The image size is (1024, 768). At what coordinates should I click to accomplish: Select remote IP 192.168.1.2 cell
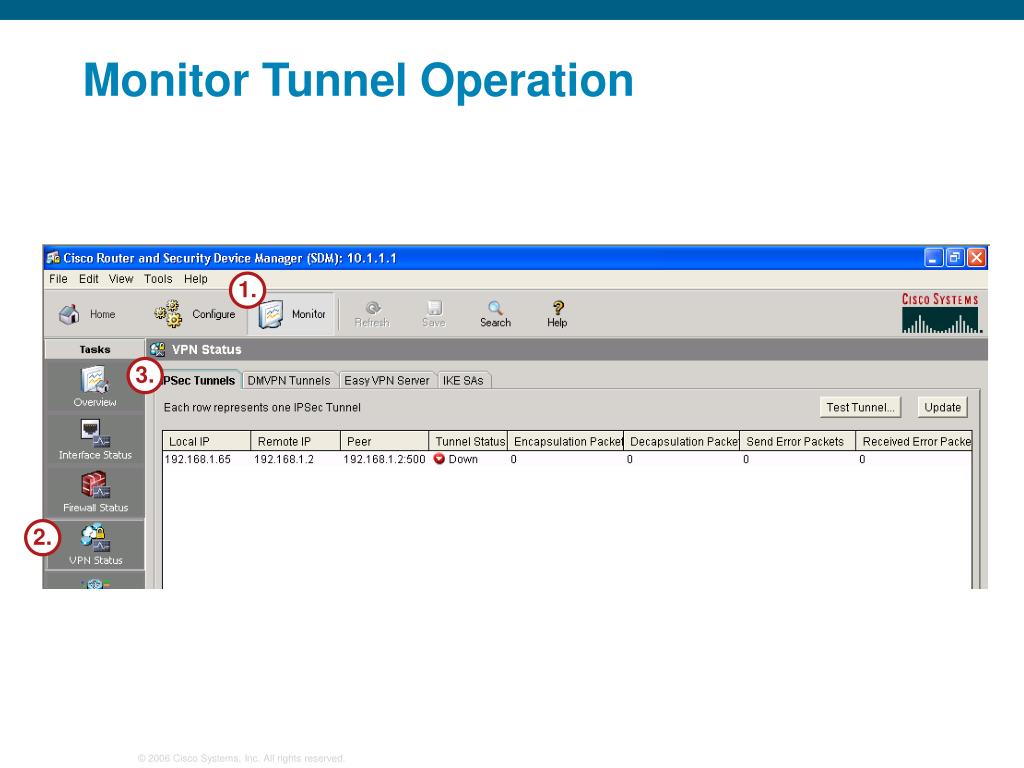coord(283,459)
